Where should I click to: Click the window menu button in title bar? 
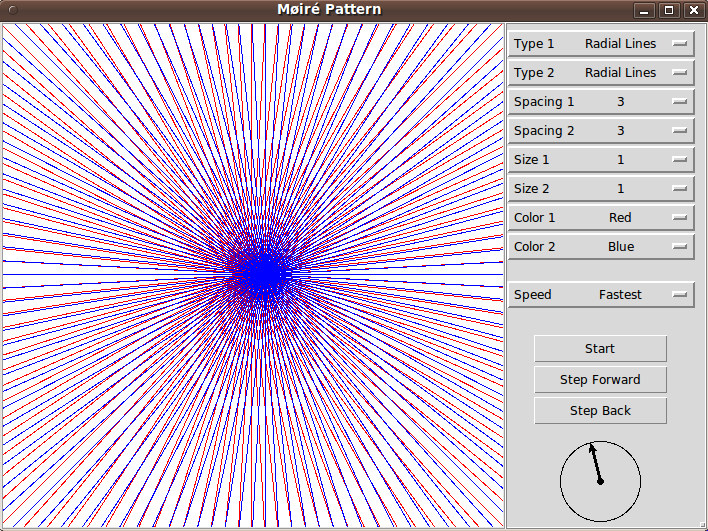tap(13, 9)
